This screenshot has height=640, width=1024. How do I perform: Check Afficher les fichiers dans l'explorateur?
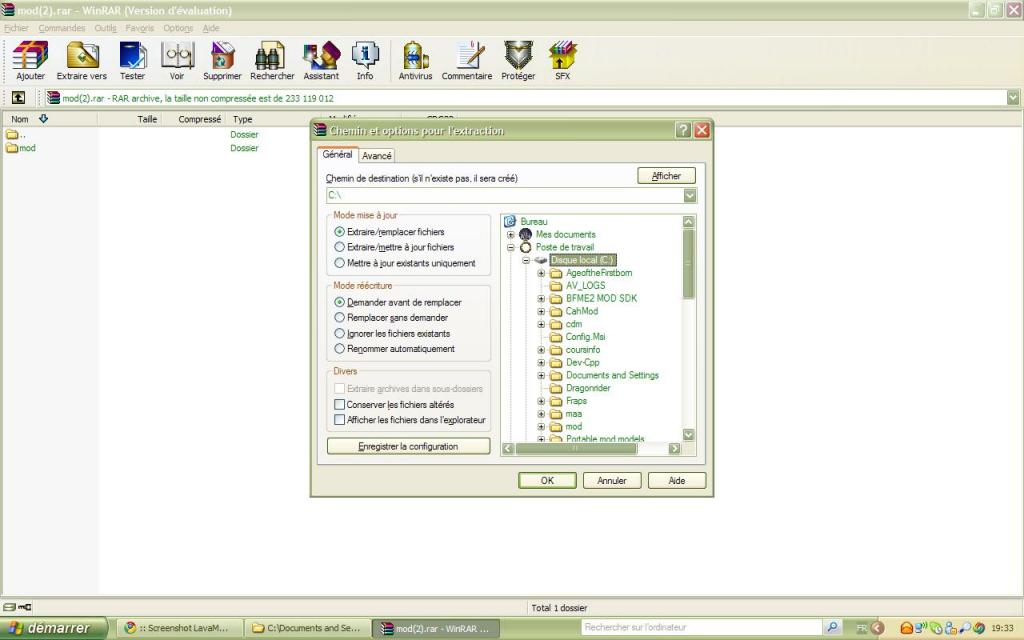coord(339,420)
